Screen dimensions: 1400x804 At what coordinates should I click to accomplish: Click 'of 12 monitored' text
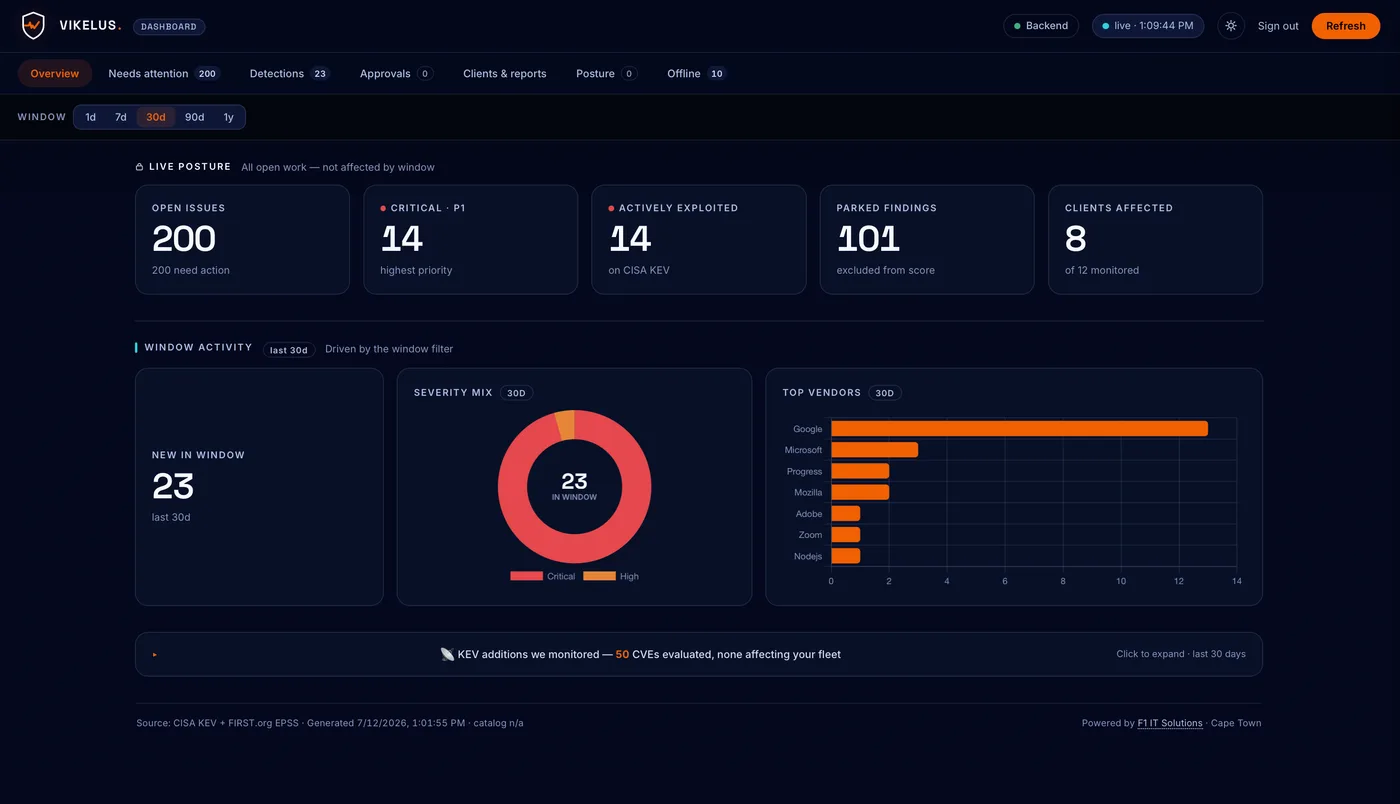point(1102,270)
